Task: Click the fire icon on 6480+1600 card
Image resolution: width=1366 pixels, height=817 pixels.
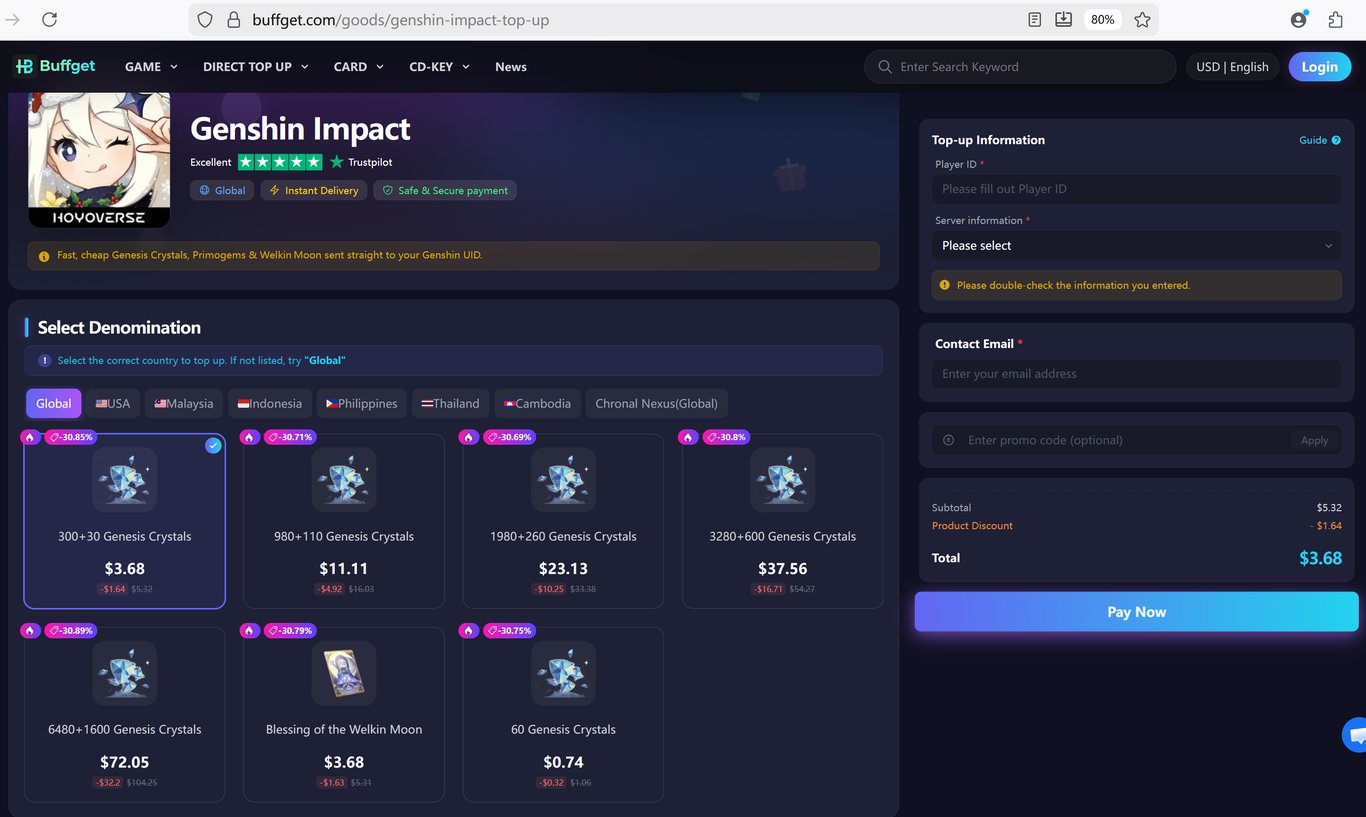Action: [x=30, y=631]
